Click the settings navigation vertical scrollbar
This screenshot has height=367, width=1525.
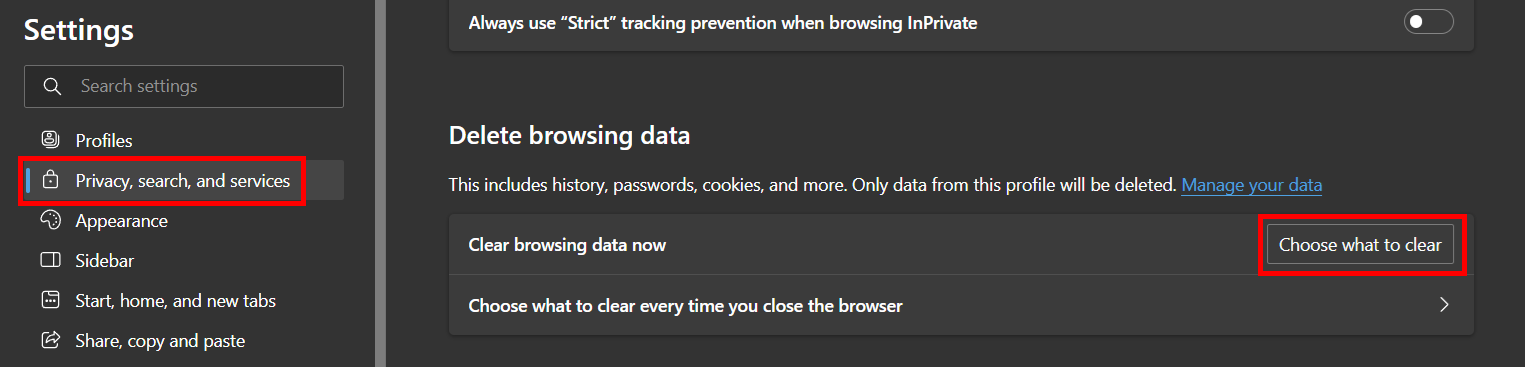380,183
